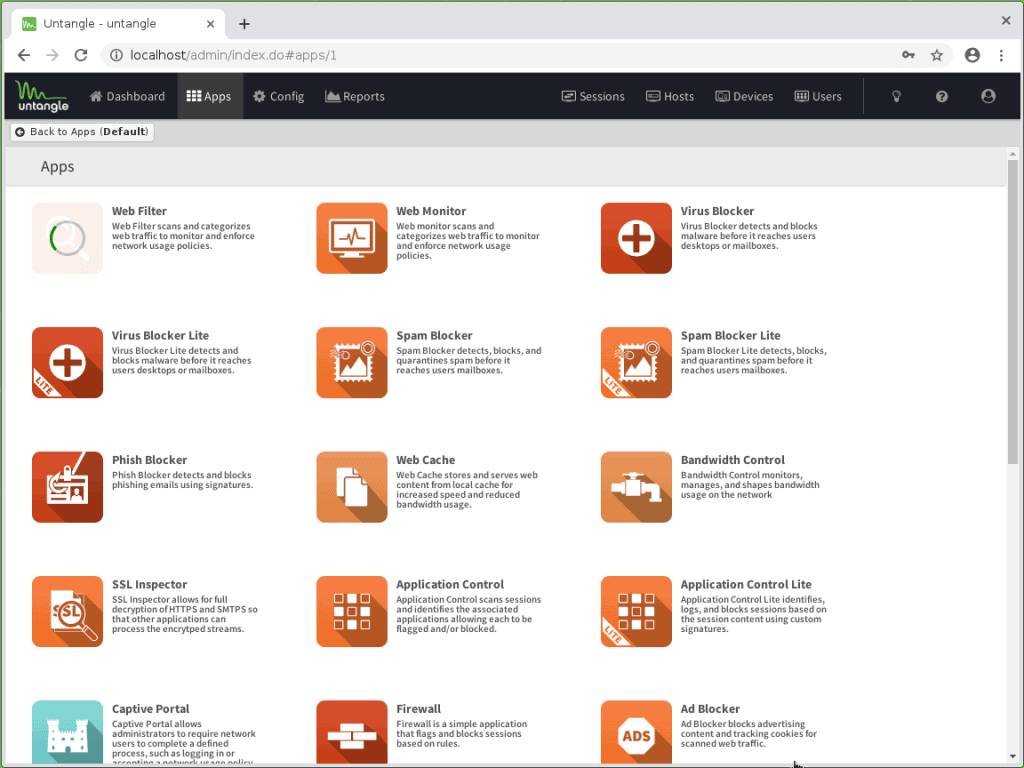Click the Application Control Lite title
The width and height of the screenshot is (1024, 768).
(x=746, y=584)
